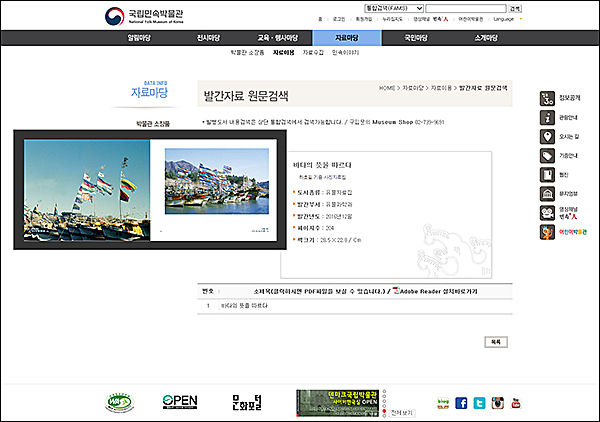Click the National Folk Museum of Korea logo
Screen dimensions: 600x422
(x=144, y=16)
